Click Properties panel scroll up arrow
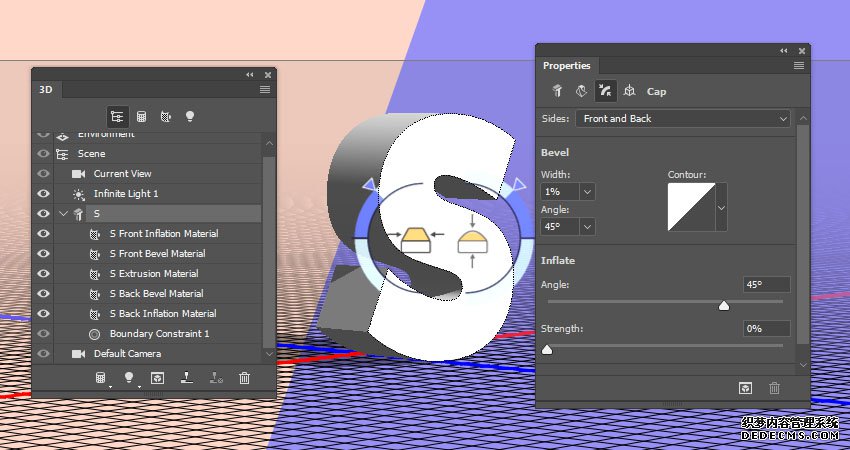850x450 pixels. pos(803,118)
